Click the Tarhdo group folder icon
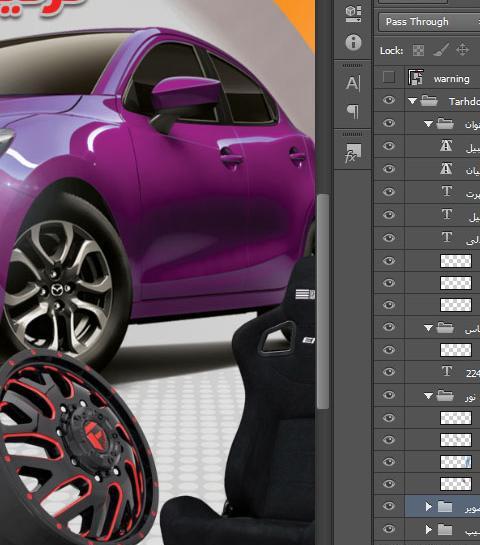480x545 pixels. point(429,101)
